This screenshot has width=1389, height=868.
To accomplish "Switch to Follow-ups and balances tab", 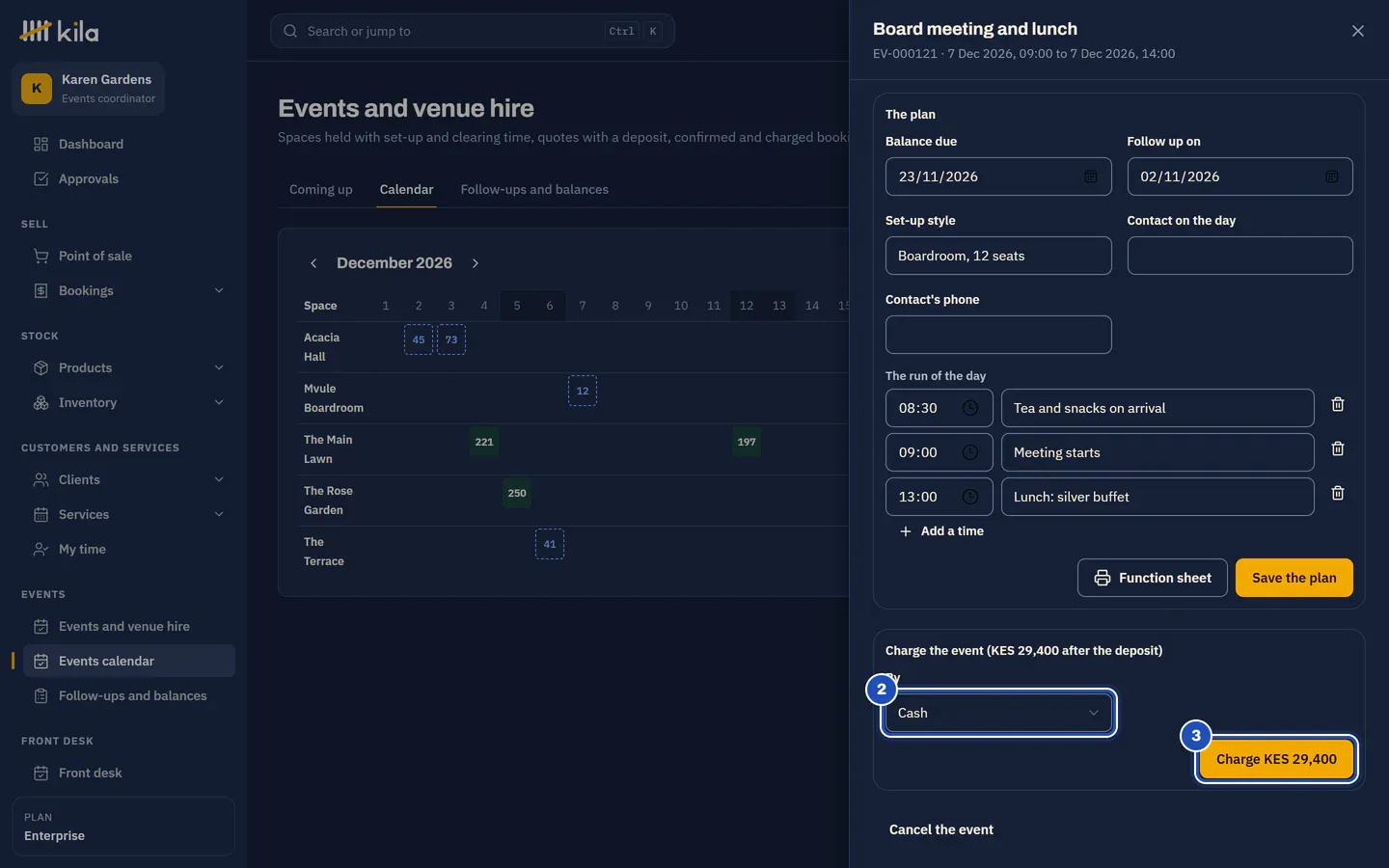I will tap(534, 189).
